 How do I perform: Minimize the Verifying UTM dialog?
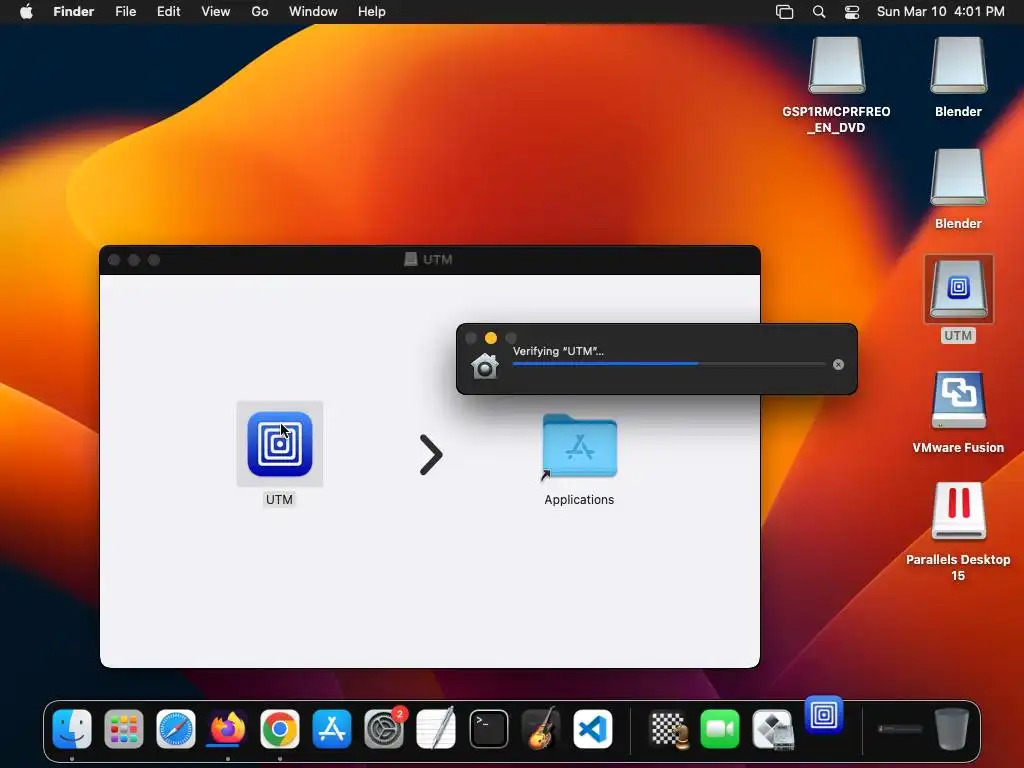tap(490, 338)
